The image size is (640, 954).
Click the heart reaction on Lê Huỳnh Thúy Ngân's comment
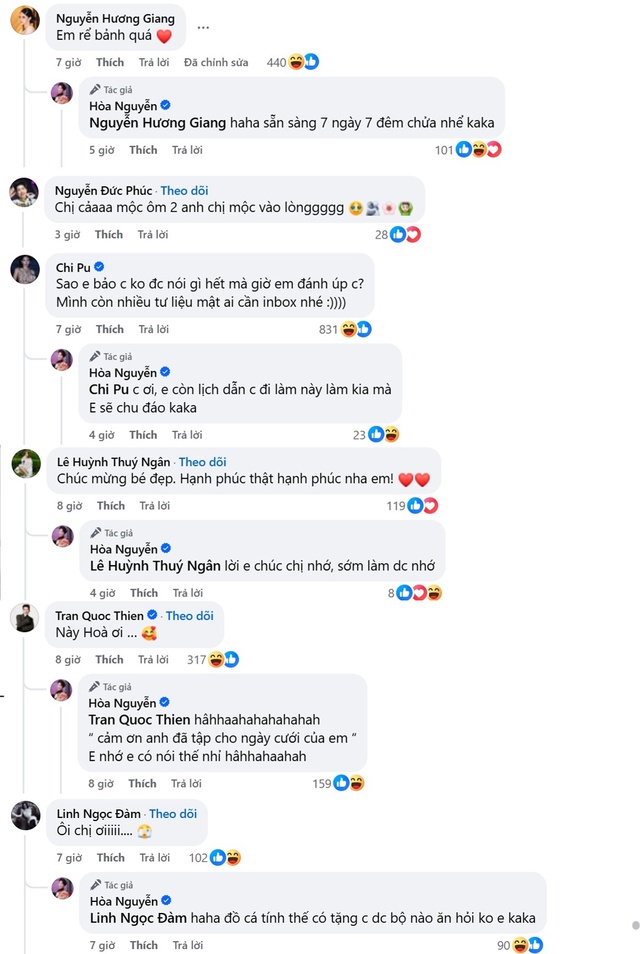430,505
